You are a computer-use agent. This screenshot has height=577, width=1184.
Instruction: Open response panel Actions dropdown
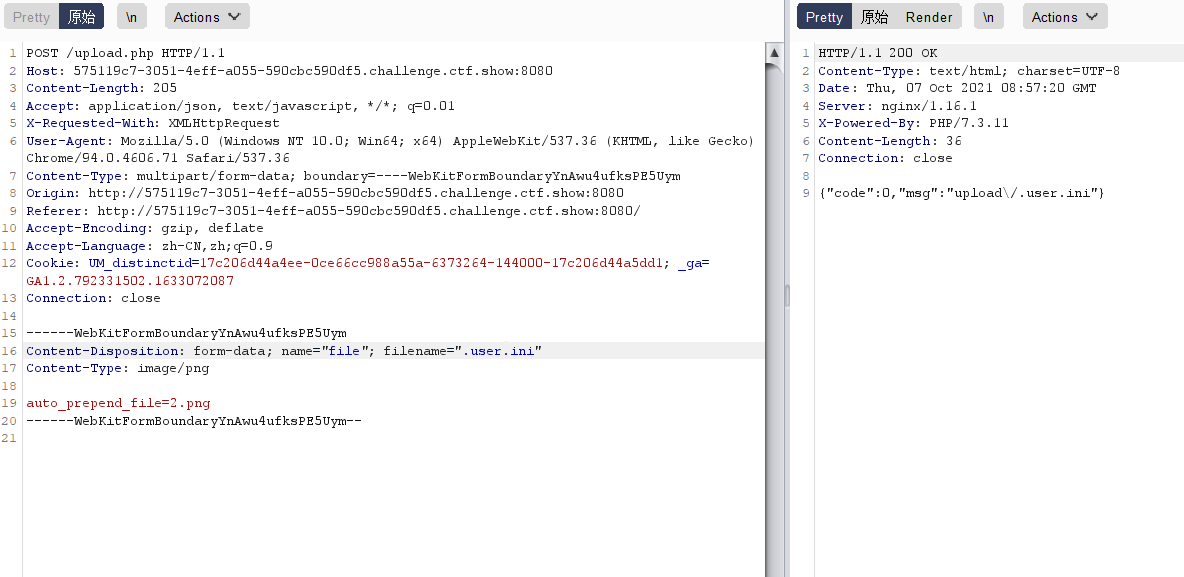pos(1065,17)
